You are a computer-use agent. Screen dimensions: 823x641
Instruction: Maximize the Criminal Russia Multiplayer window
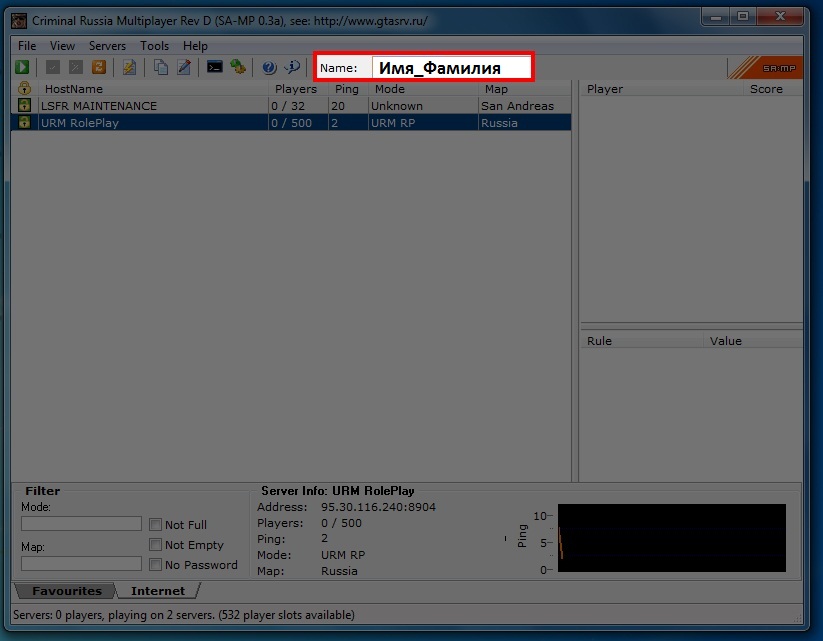pyautogui.click(x=743, y=17)
